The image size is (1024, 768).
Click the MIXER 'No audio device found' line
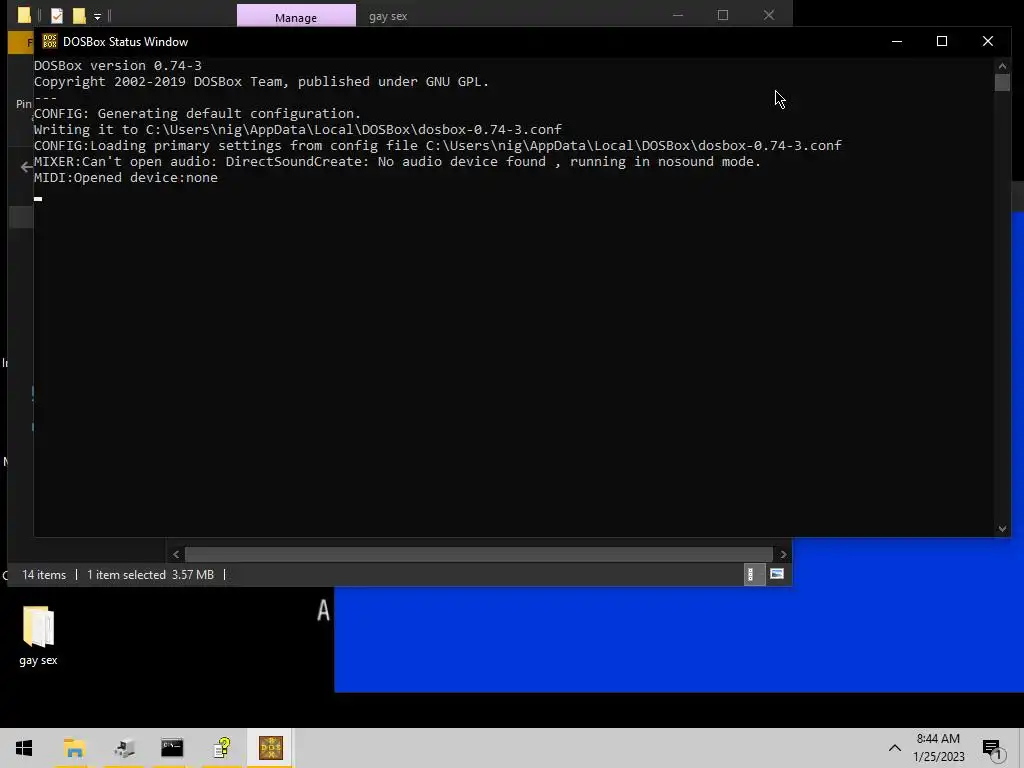[397, 161]
